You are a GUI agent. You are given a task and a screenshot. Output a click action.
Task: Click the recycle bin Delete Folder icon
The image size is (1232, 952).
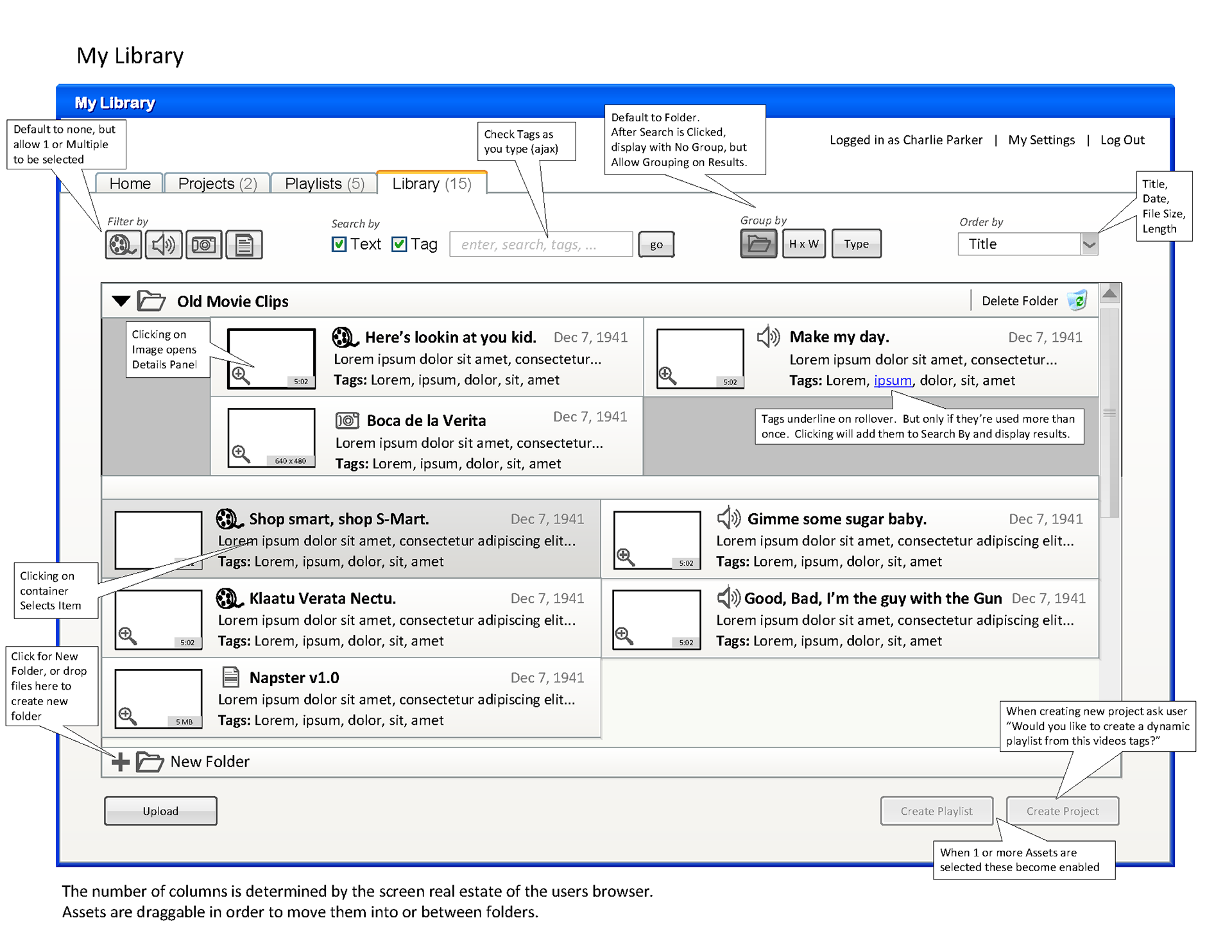click(1077, 300)
